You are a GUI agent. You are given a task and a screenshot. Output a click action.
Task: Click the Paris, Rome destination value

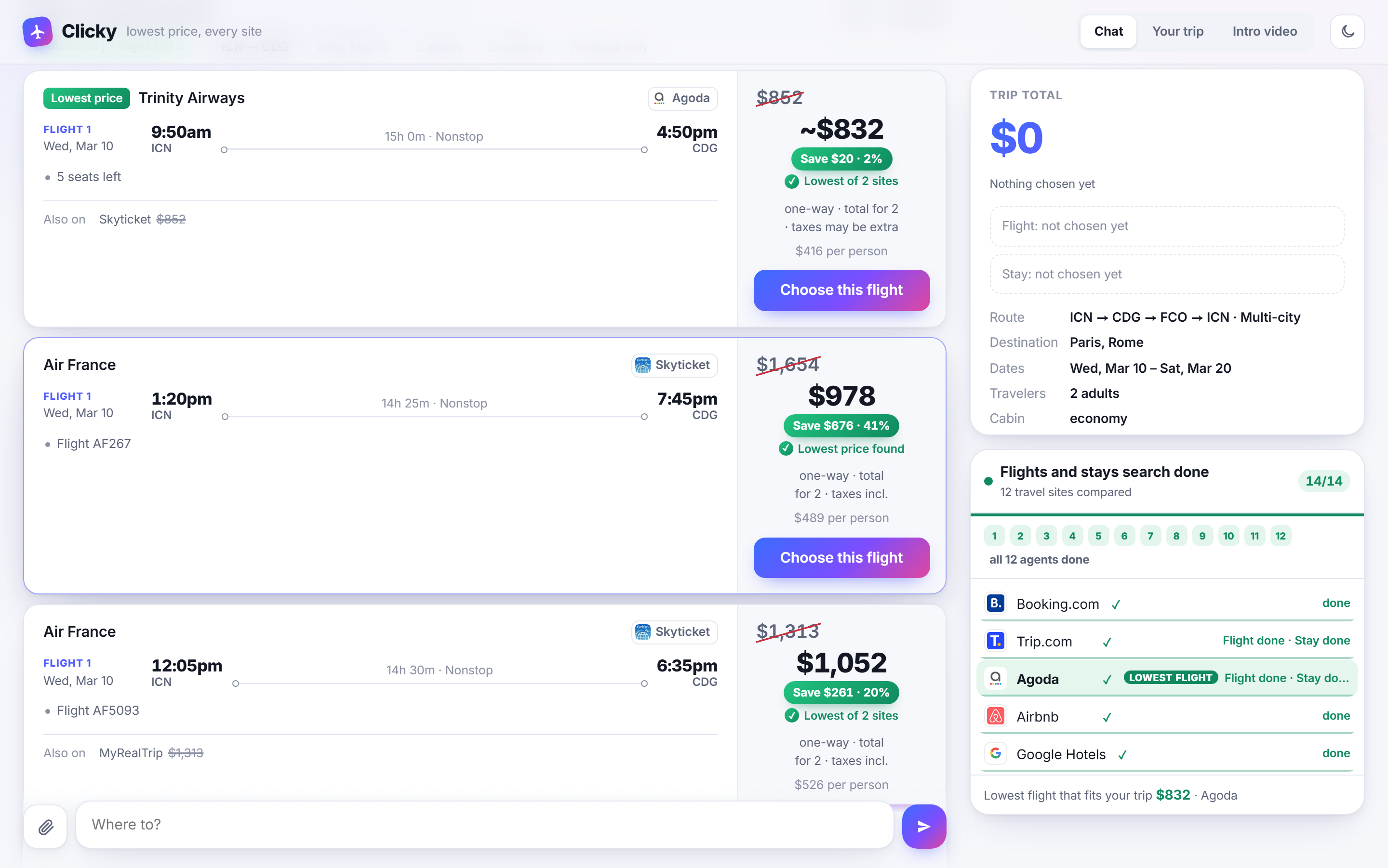[x=1106, y=343]
